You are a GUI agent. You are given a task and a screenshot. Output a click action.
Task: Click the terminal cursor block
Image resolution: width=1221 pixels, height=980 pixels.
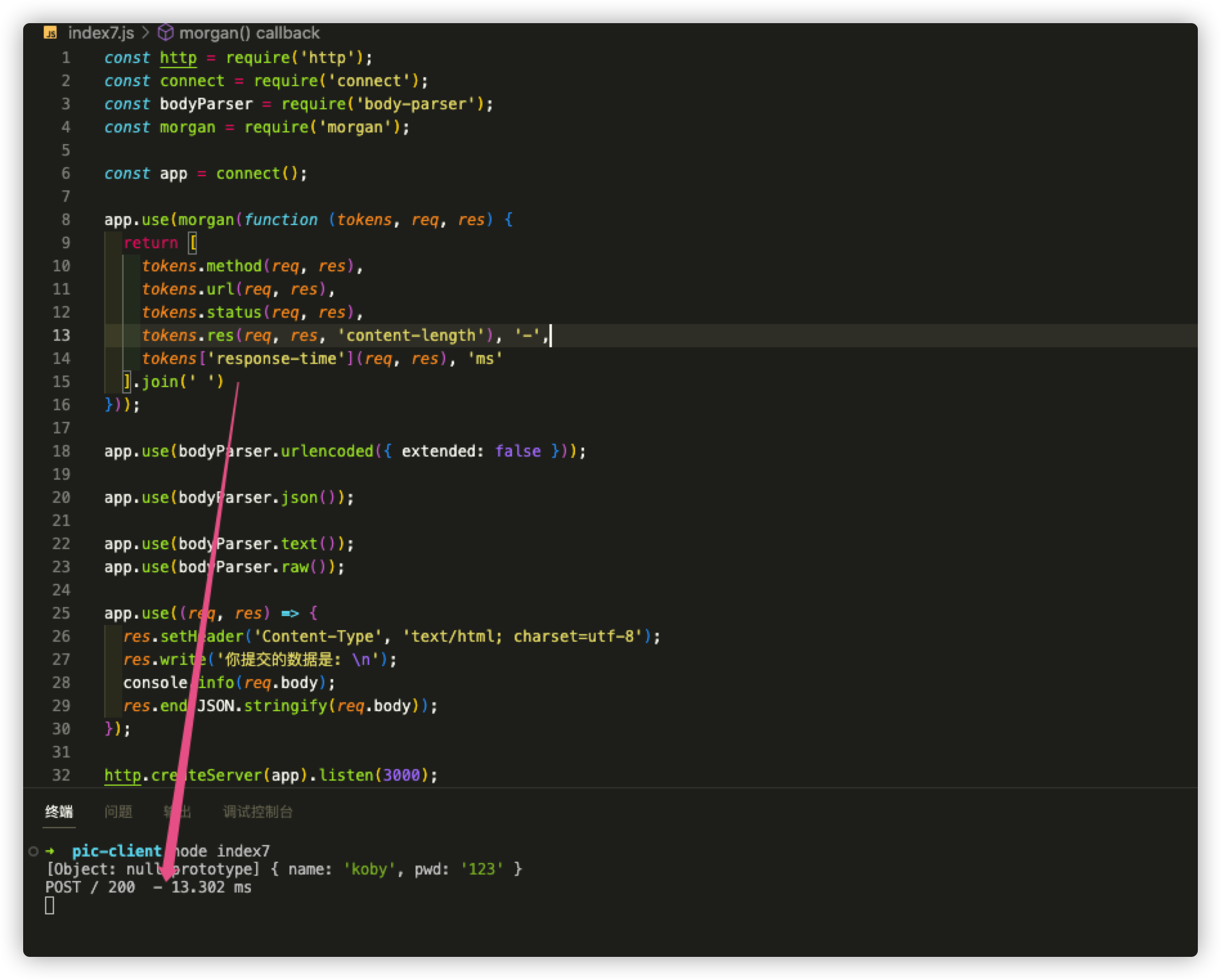coord(50,905)
